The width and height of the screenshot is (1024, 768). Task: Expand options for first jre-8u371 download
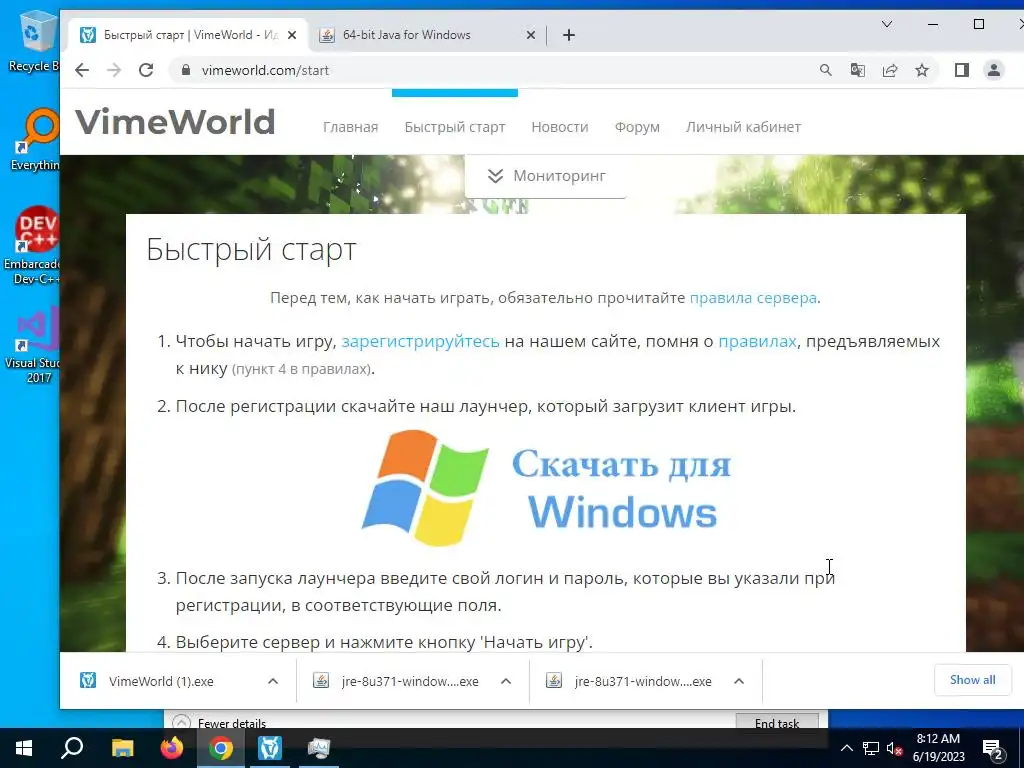tap(505, 681)
